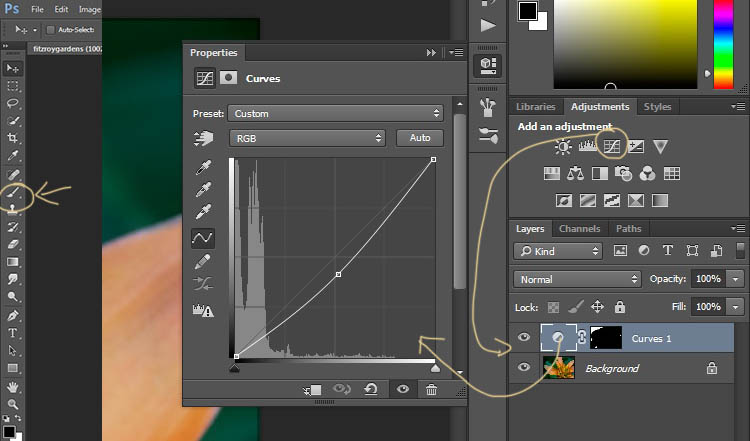Click the Curves adjustment icon
The image size is (750, 441).
[x=611, y=147]
